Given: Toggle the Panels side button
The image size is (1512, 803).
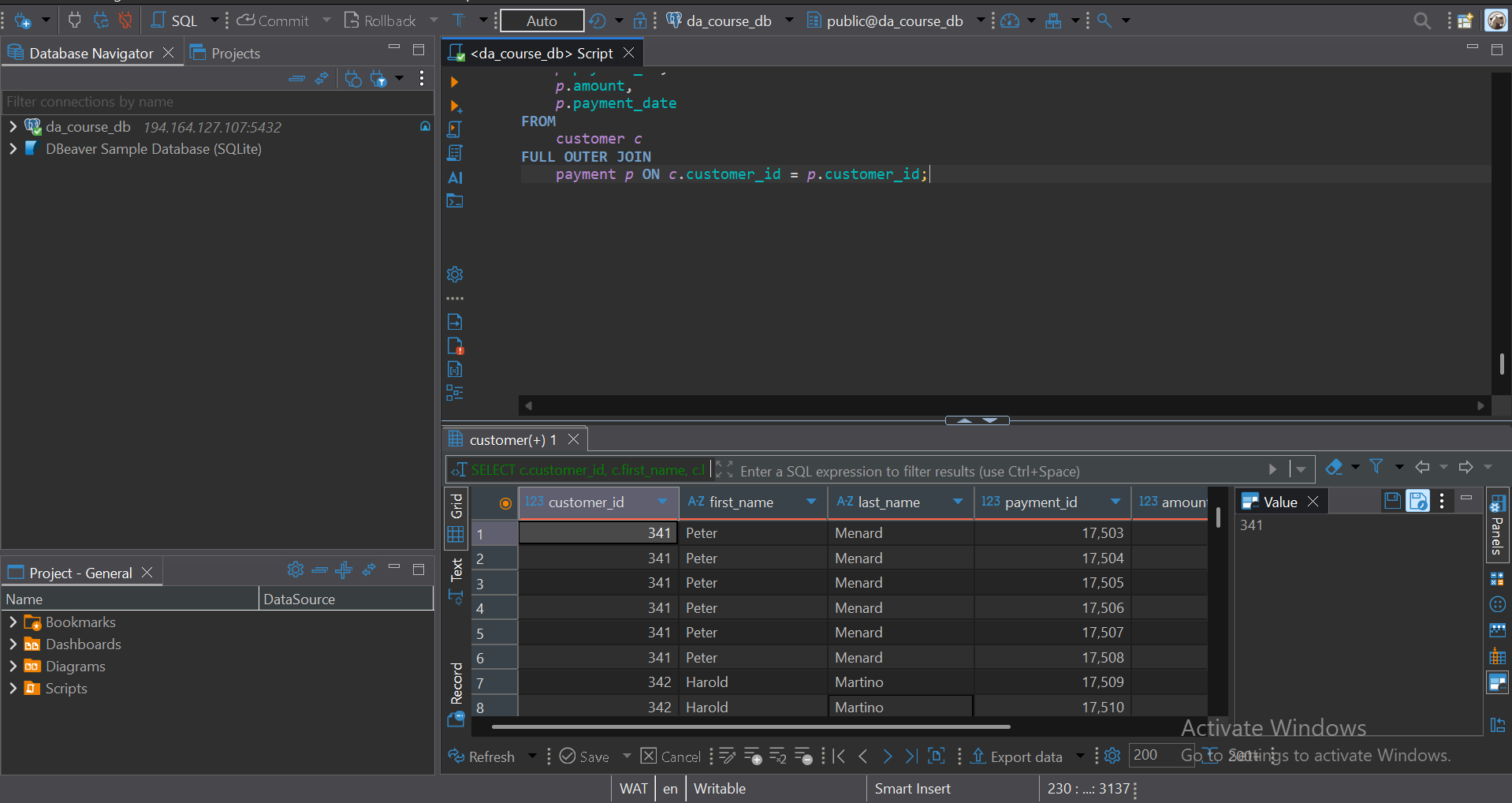Looking at the screenshot, I should (1496, 525).
